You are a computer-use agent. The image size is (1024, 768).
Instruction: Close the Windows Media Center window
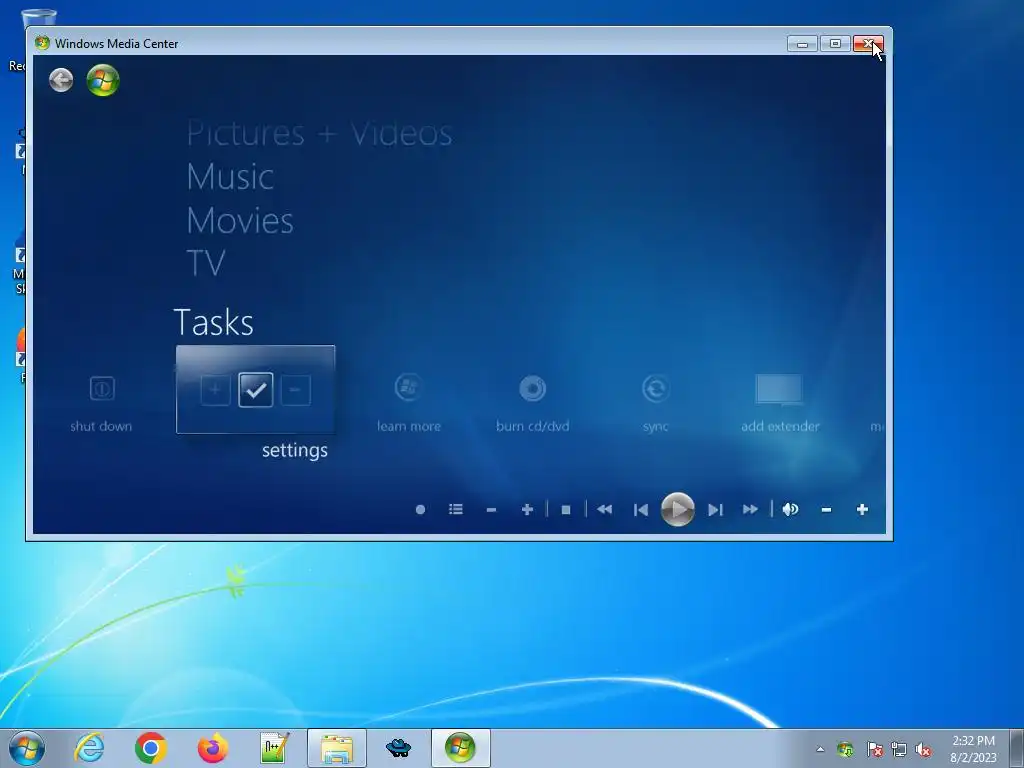click(868, 44)
